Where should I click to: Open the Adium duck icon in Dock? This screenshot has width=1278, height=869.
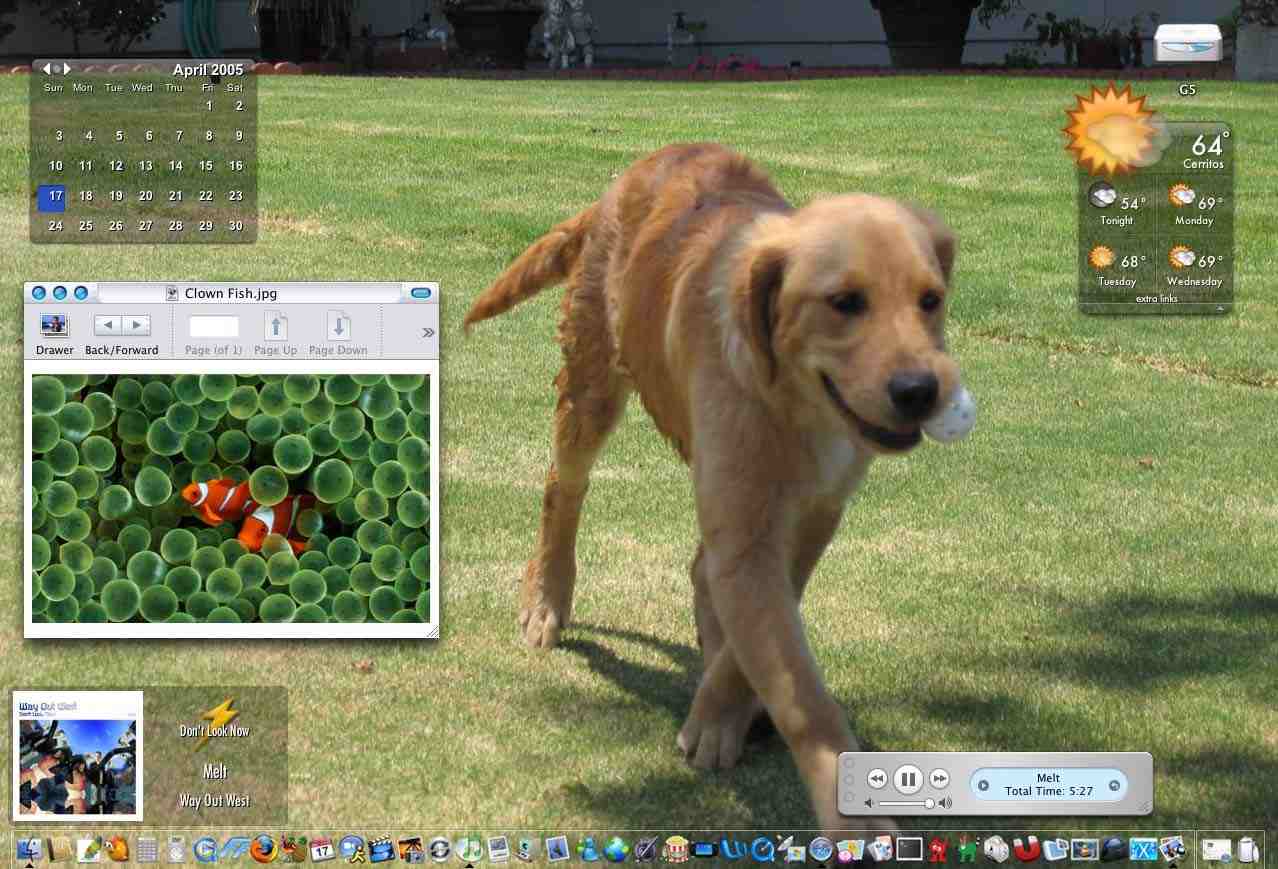[117, 849]
